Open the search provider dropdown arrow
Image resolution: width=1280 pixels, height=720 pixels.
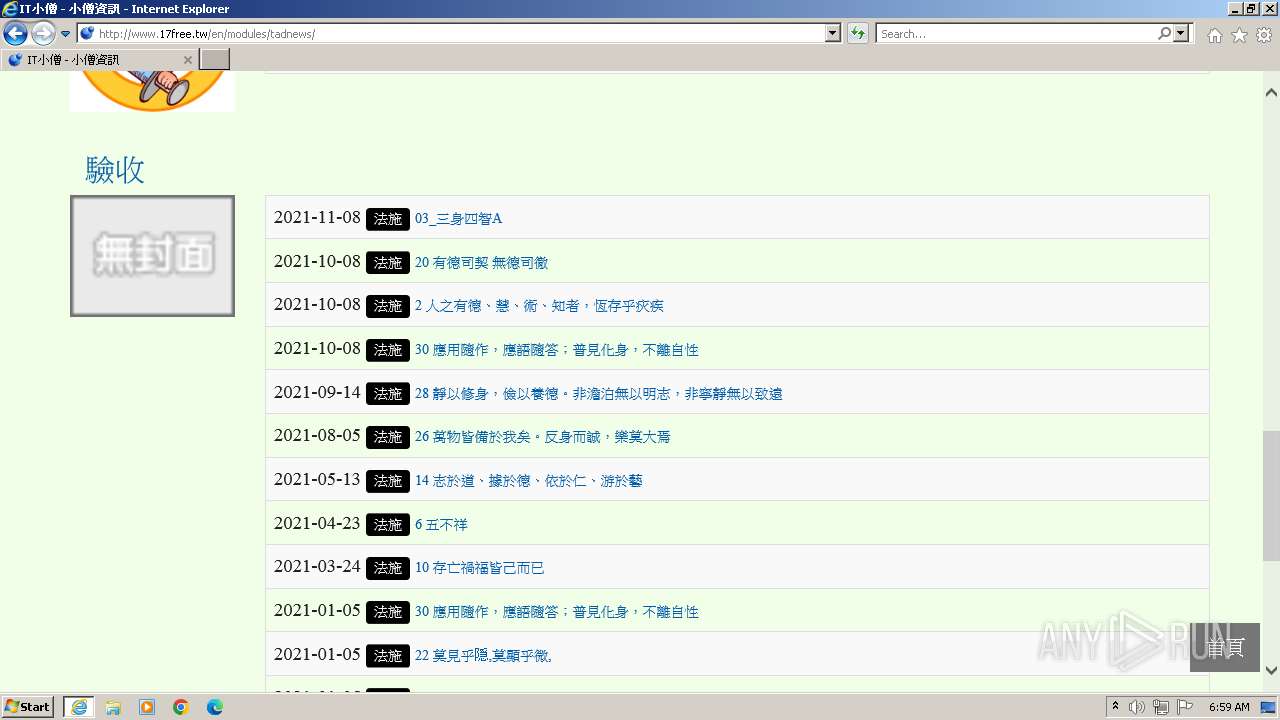coord(1182,33)
